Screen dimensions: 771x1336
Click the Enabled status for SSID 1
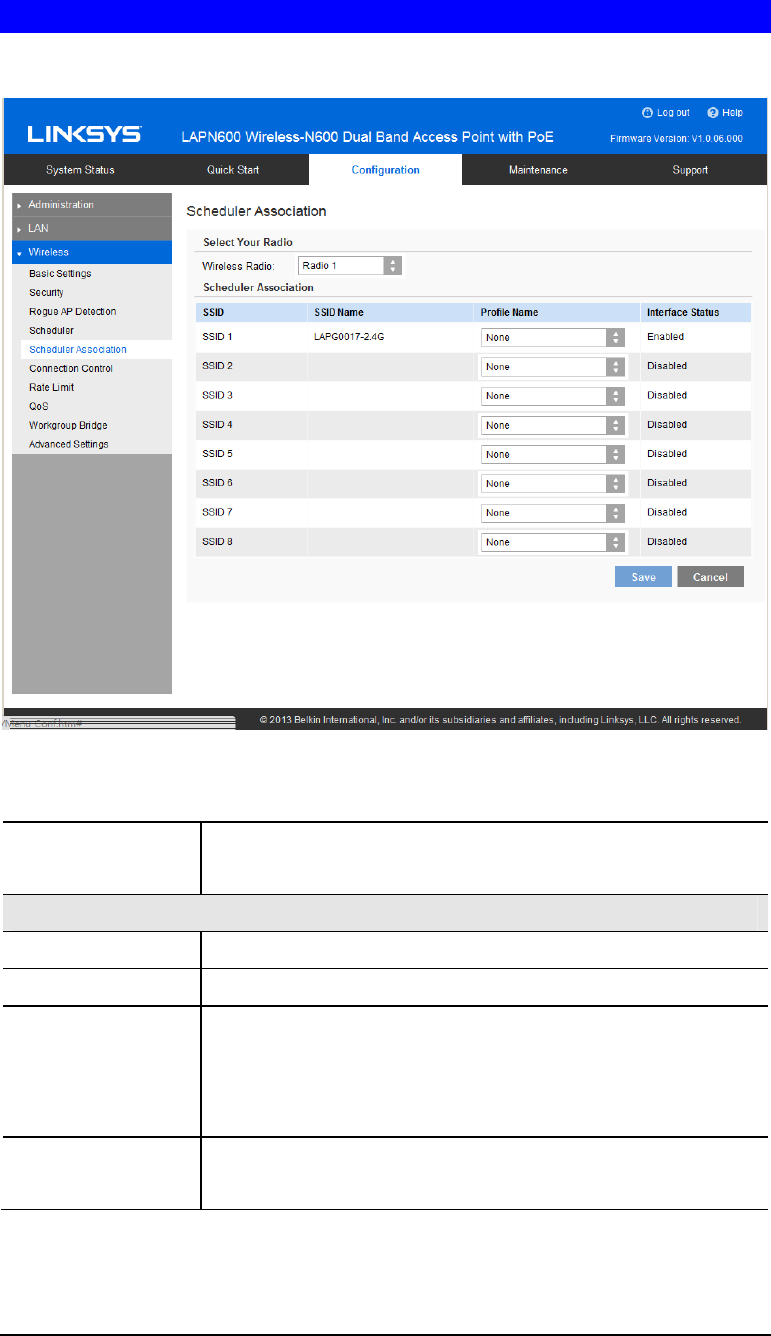tap(665, 337)
